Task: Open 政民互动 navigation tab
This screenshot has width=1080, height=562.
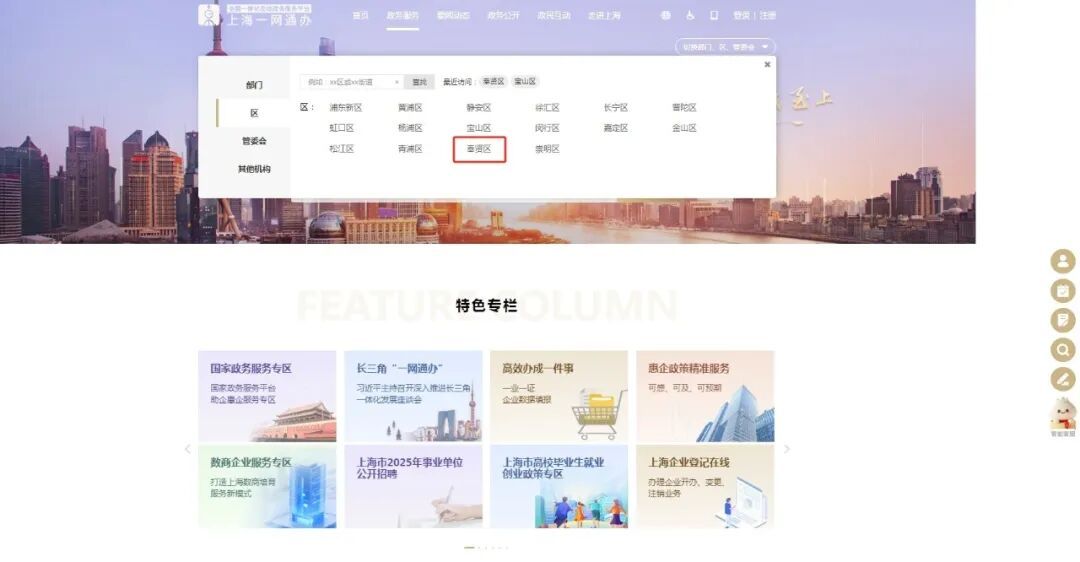Action: coord(554,15)
